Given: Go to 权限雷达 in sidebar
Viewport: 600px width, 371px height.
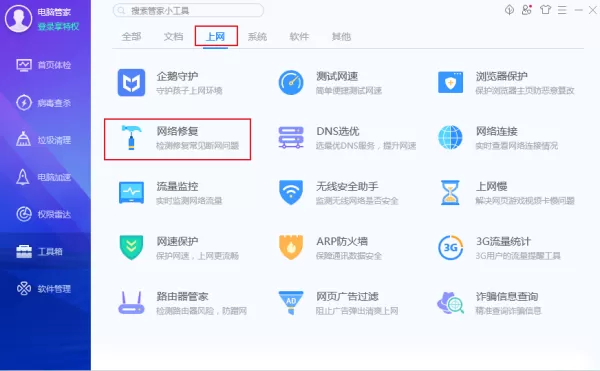Looking at the screenshot, I should coord(43,214).
